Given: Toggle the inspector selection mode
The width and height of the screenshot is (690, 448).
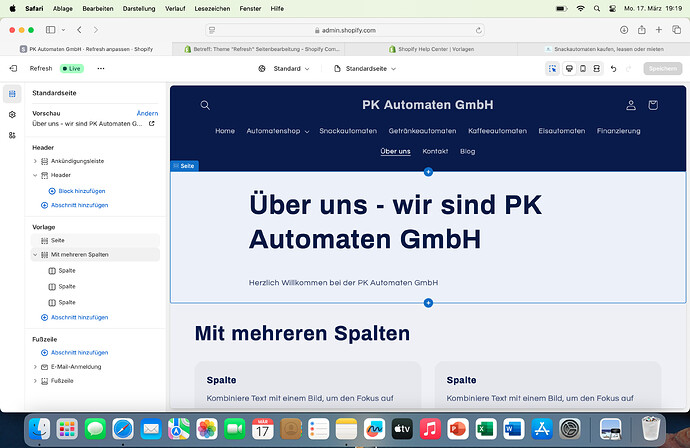Looking at the screenshot, I should tap(552, 69).
